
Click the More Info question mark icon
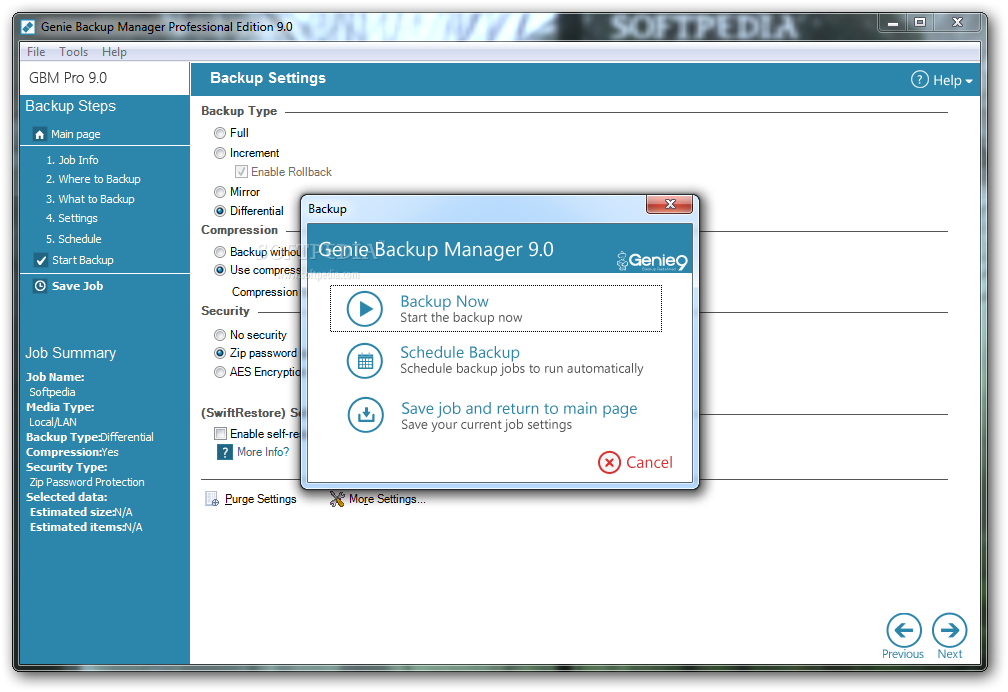pos(224,452)
